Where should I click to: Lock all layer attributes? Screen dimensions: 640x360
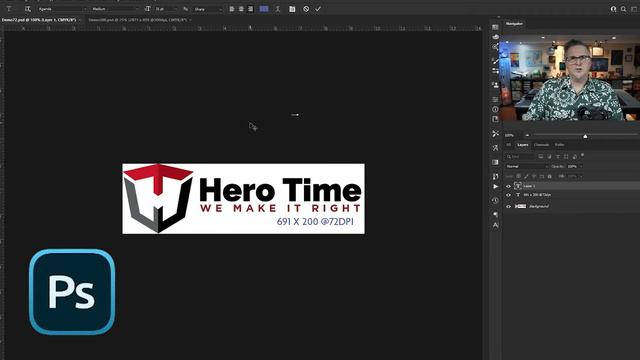[x=549, y=176]
